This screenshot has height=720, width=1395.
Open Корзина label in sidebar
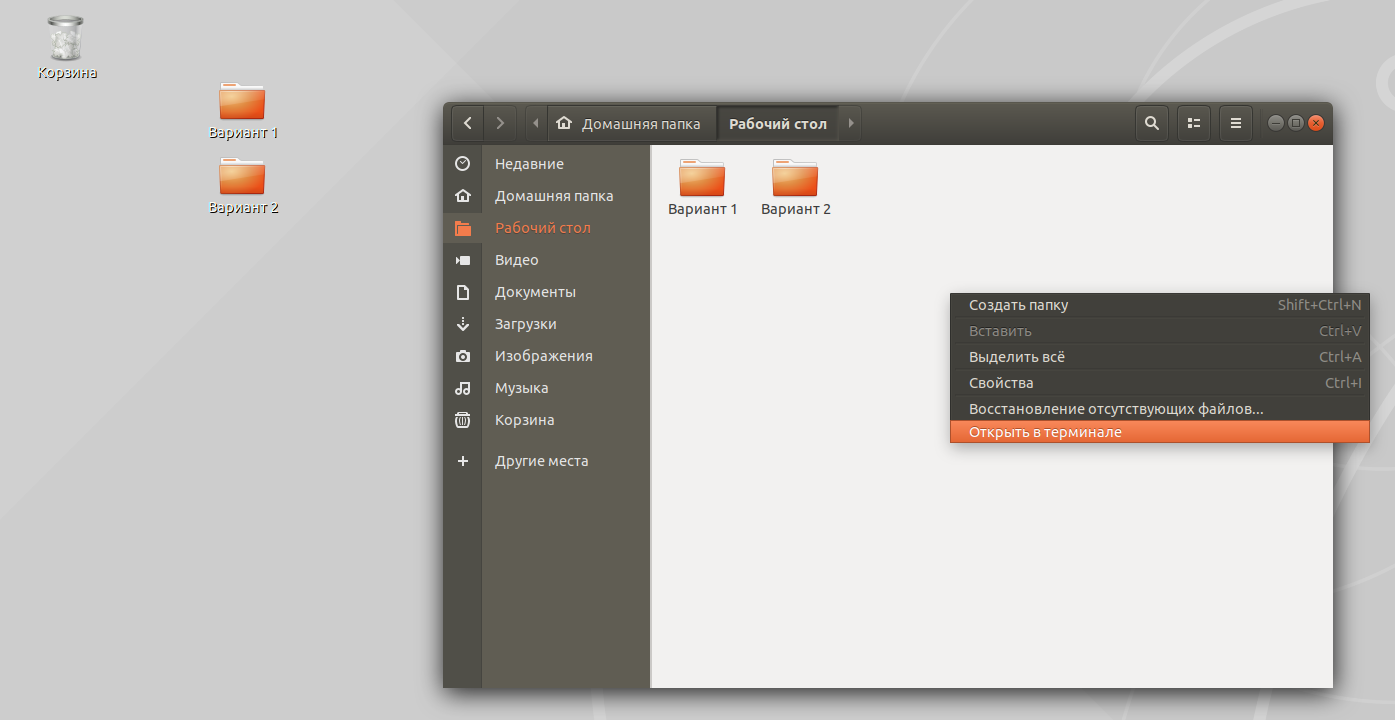coord(525,420)
